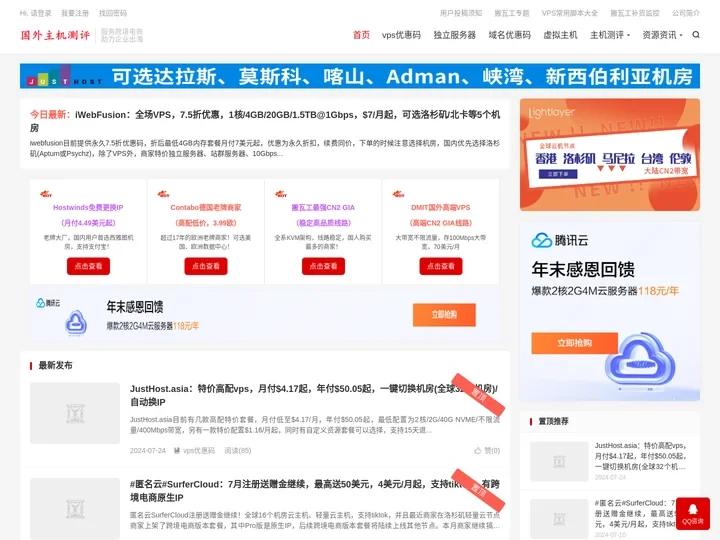Click the JustHost.asia article thumbnail in 最新发布
Screen dimensions: 720x540
coord(75,413)
